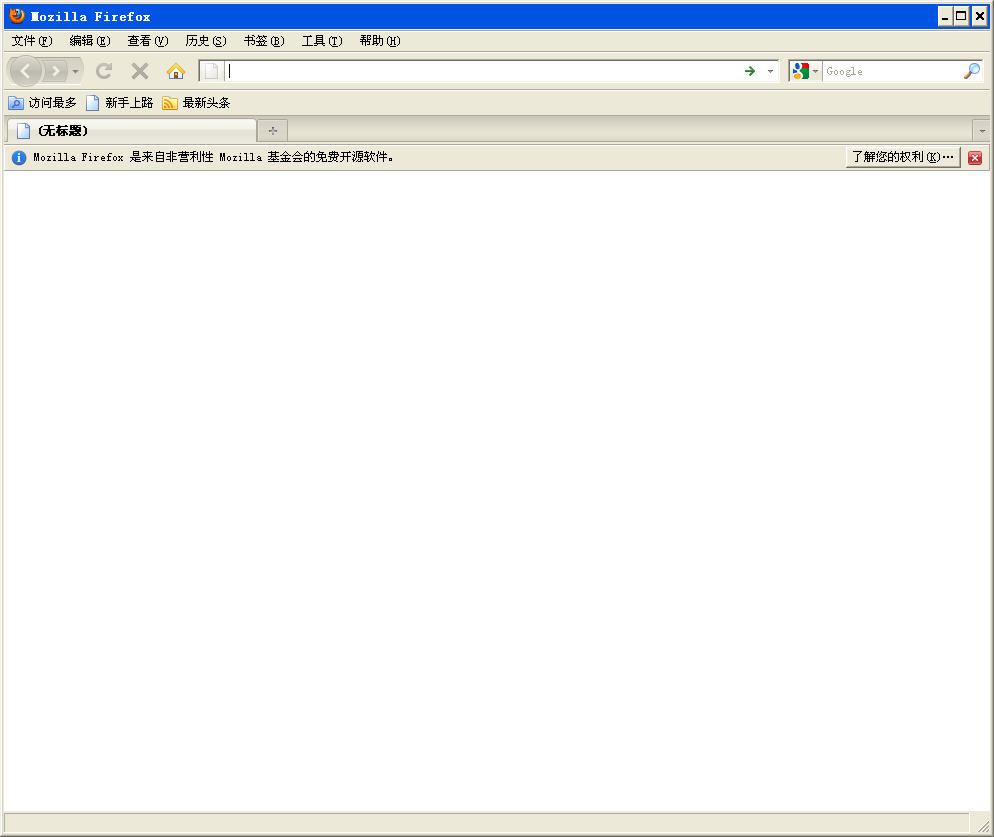994x837 pixels.
Task: Open the 帮助 menu
Action: [x=380, y=41]
